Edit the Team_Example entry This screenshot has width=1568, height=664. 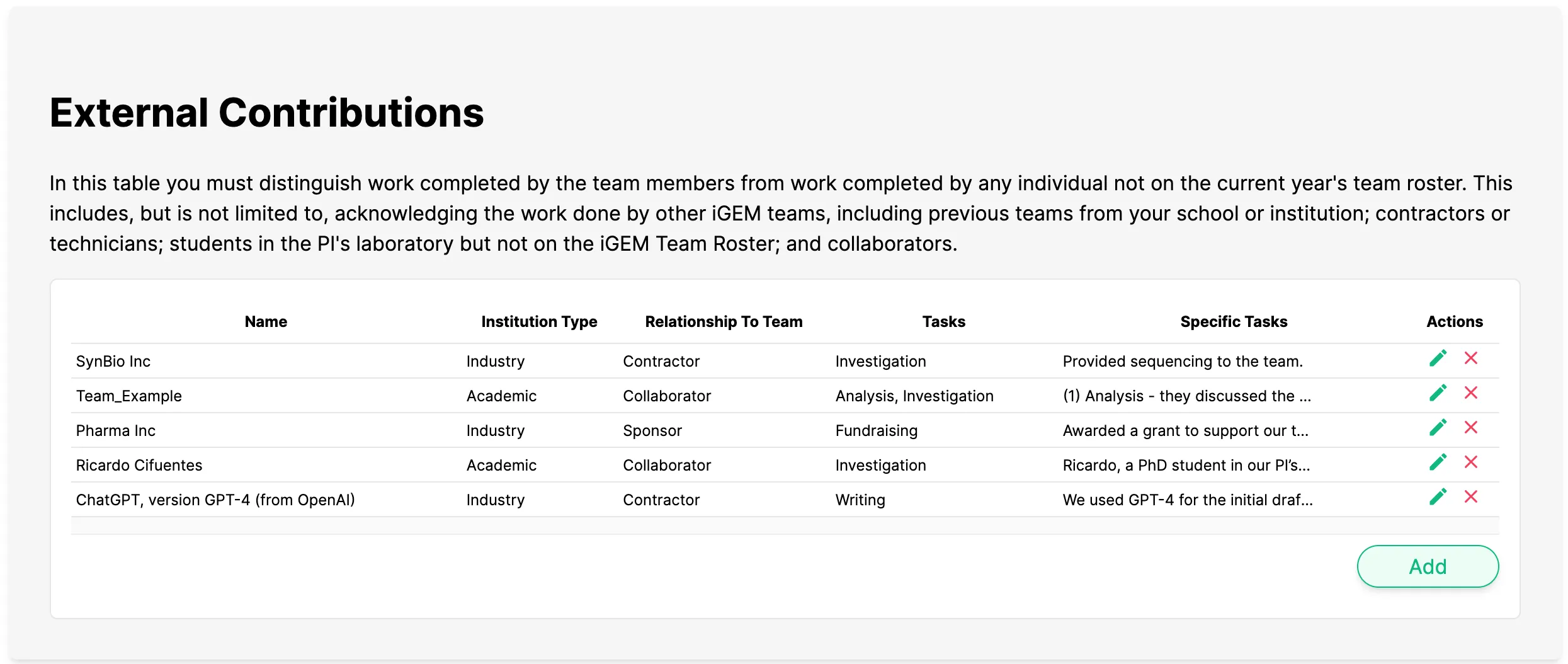point(1438,393)
